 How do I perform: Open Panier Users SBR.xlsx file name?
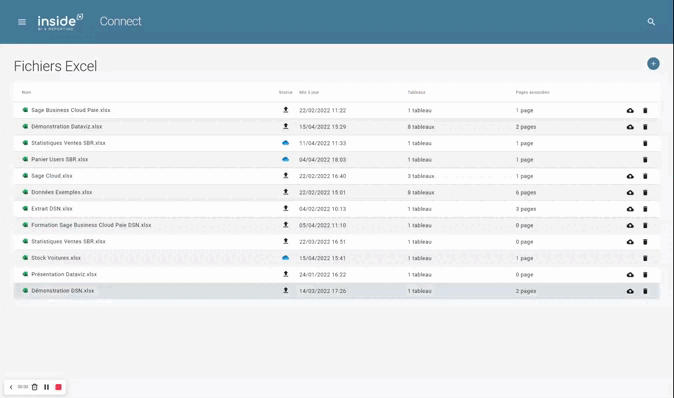59,159
